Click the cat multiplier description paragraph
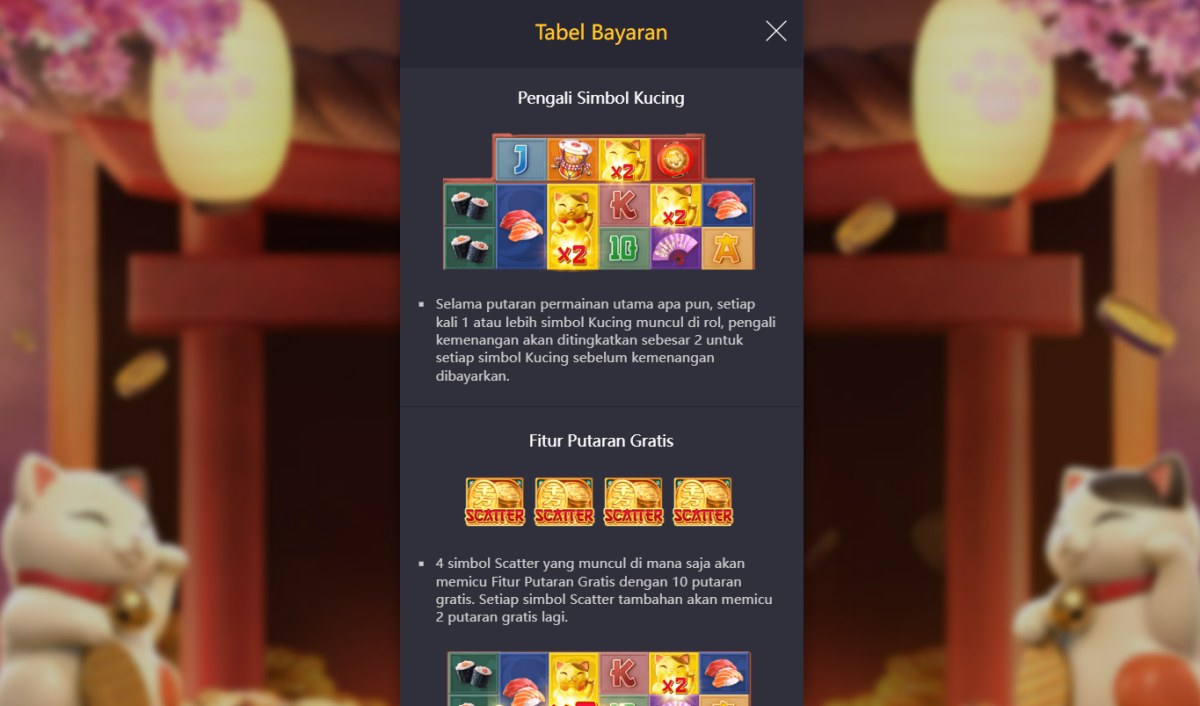 605,340
